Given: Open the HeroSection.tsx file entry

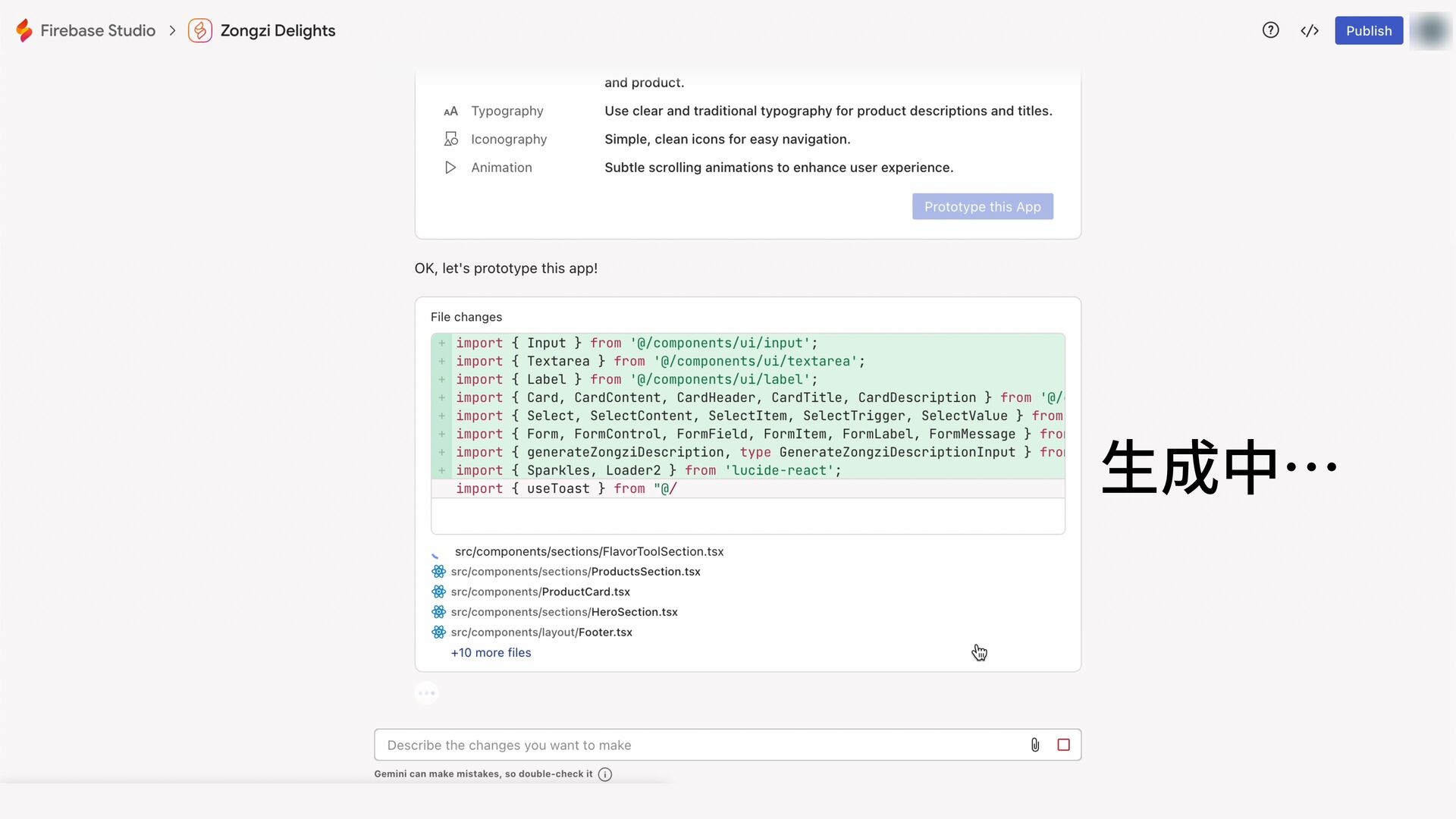Looking at the screenshot, I should click(563, 612).
